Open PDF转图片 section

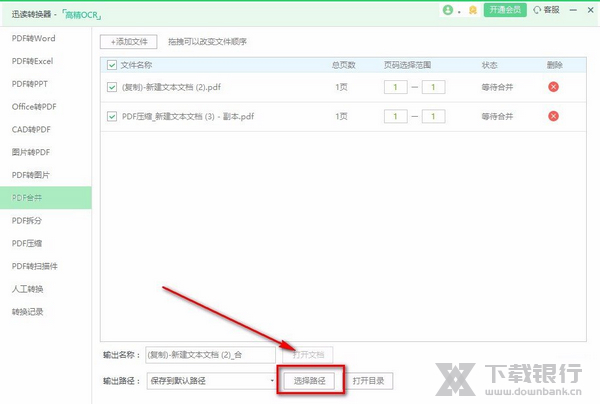coord(31,175)
